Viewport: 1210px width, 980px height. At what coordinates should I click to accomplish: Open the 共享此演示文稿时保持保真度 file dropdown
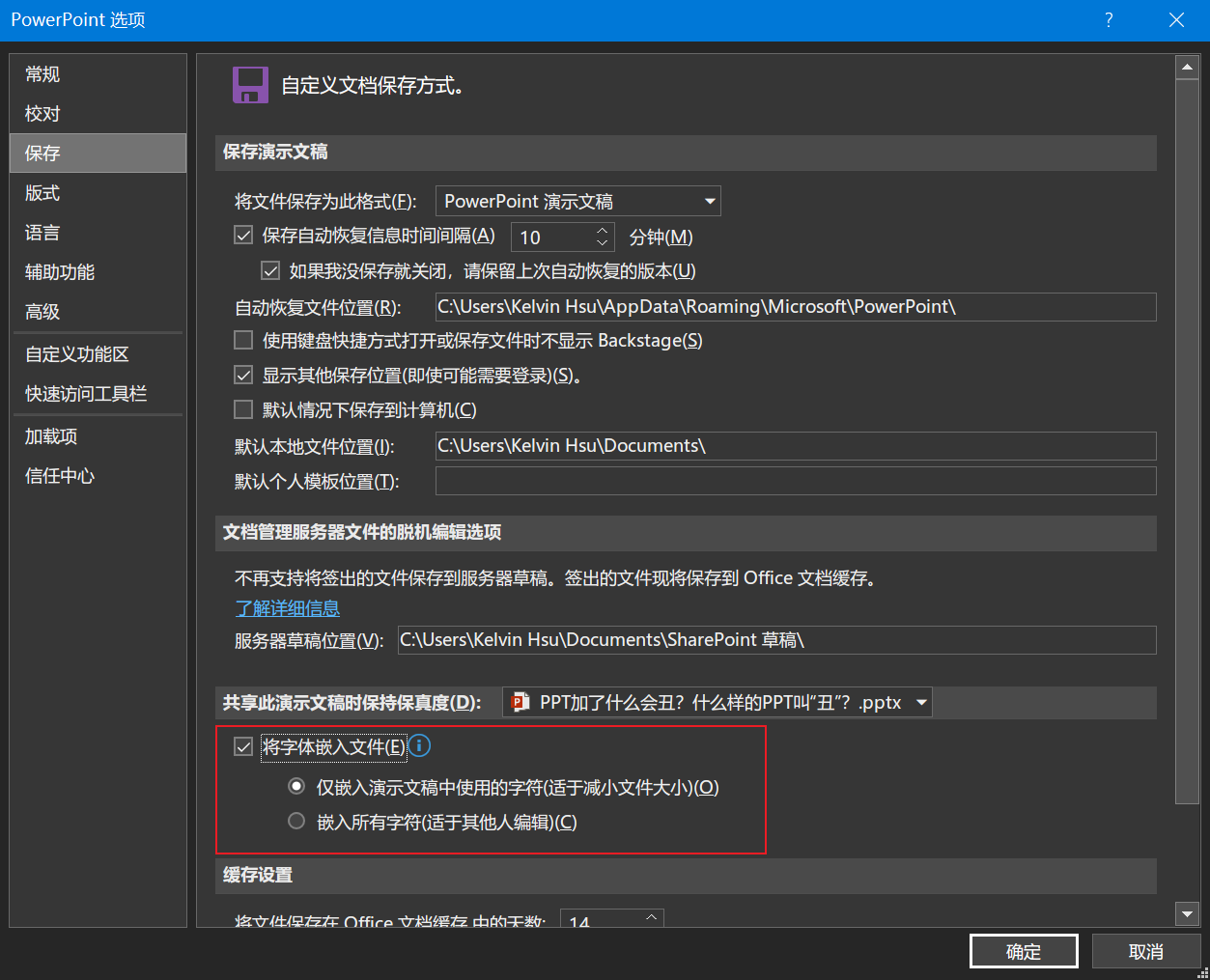click(718, 702)
